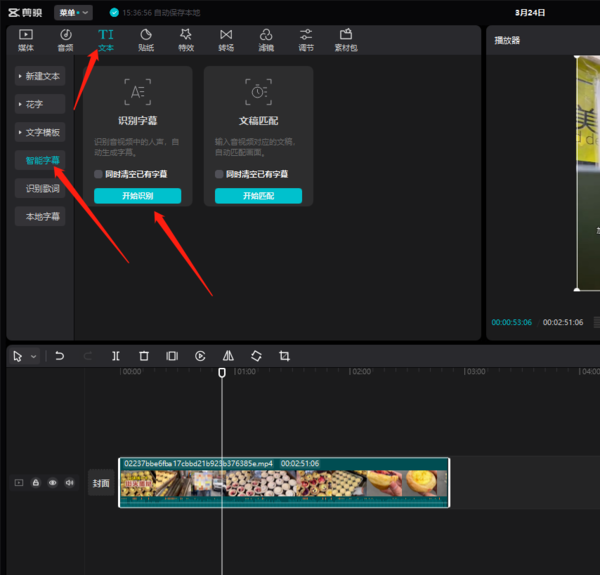Screen dimensions: 600x575
Task: Click the mirror flip icon in timeline toolbar
Action: tap(228, 356)
